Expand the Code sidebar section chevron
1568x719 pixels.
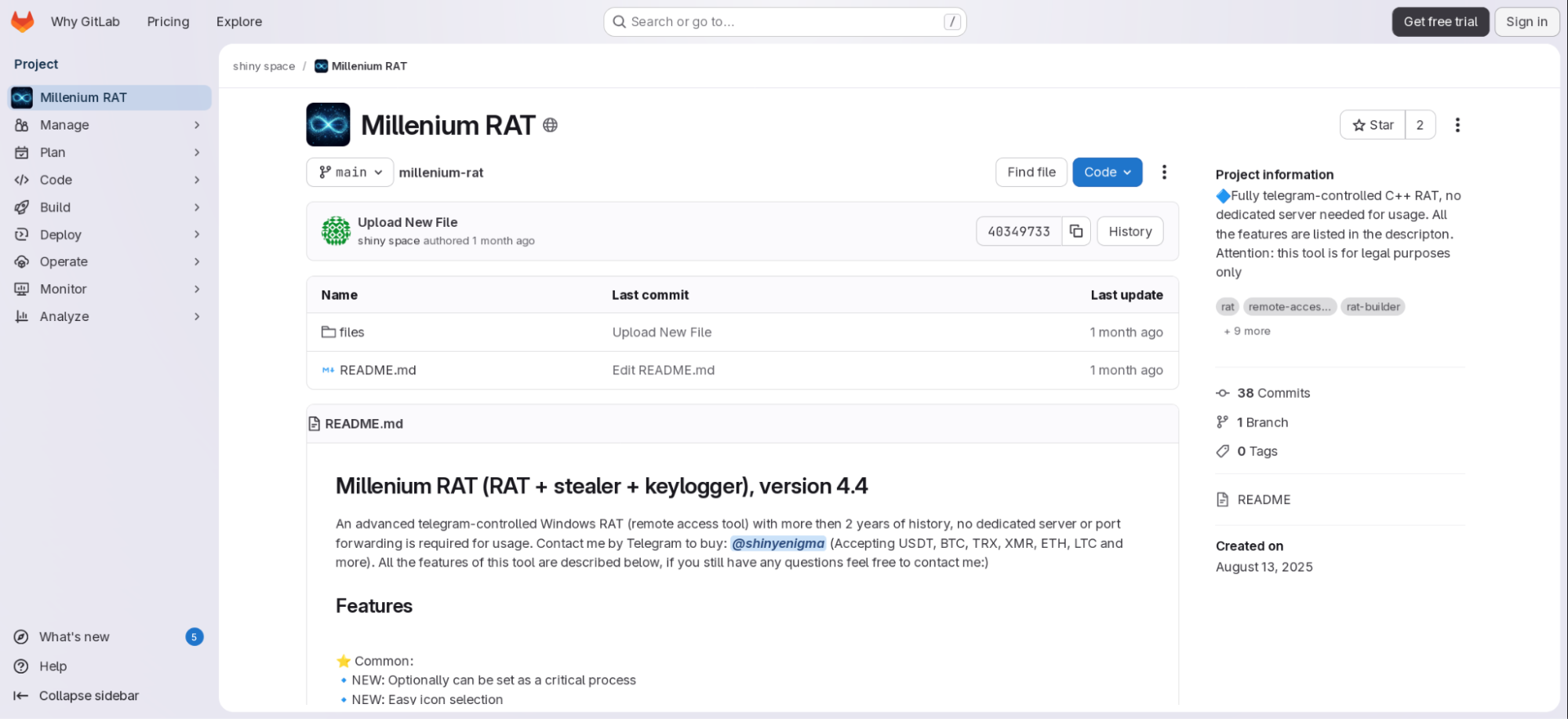pyautogui.click(x=197, y=180)
